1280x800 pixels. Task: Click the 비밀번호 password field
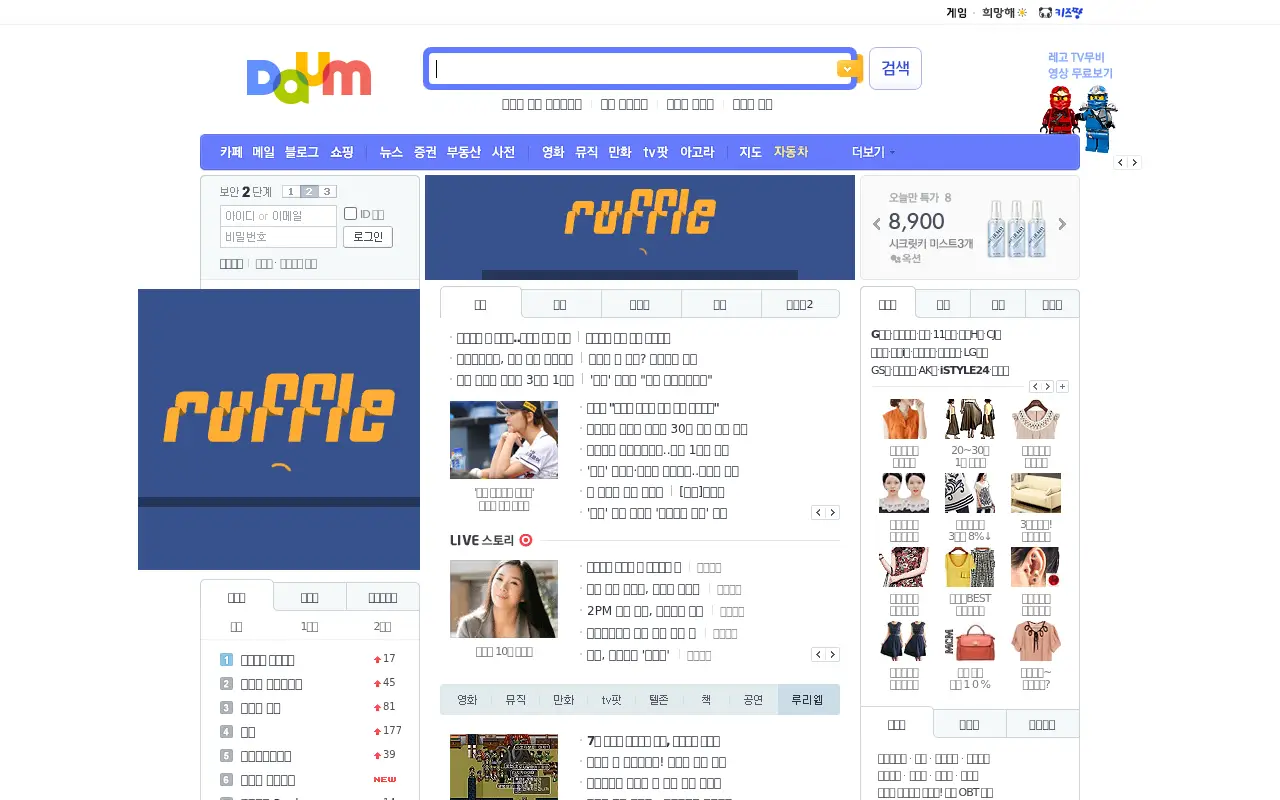pos(278,237)
